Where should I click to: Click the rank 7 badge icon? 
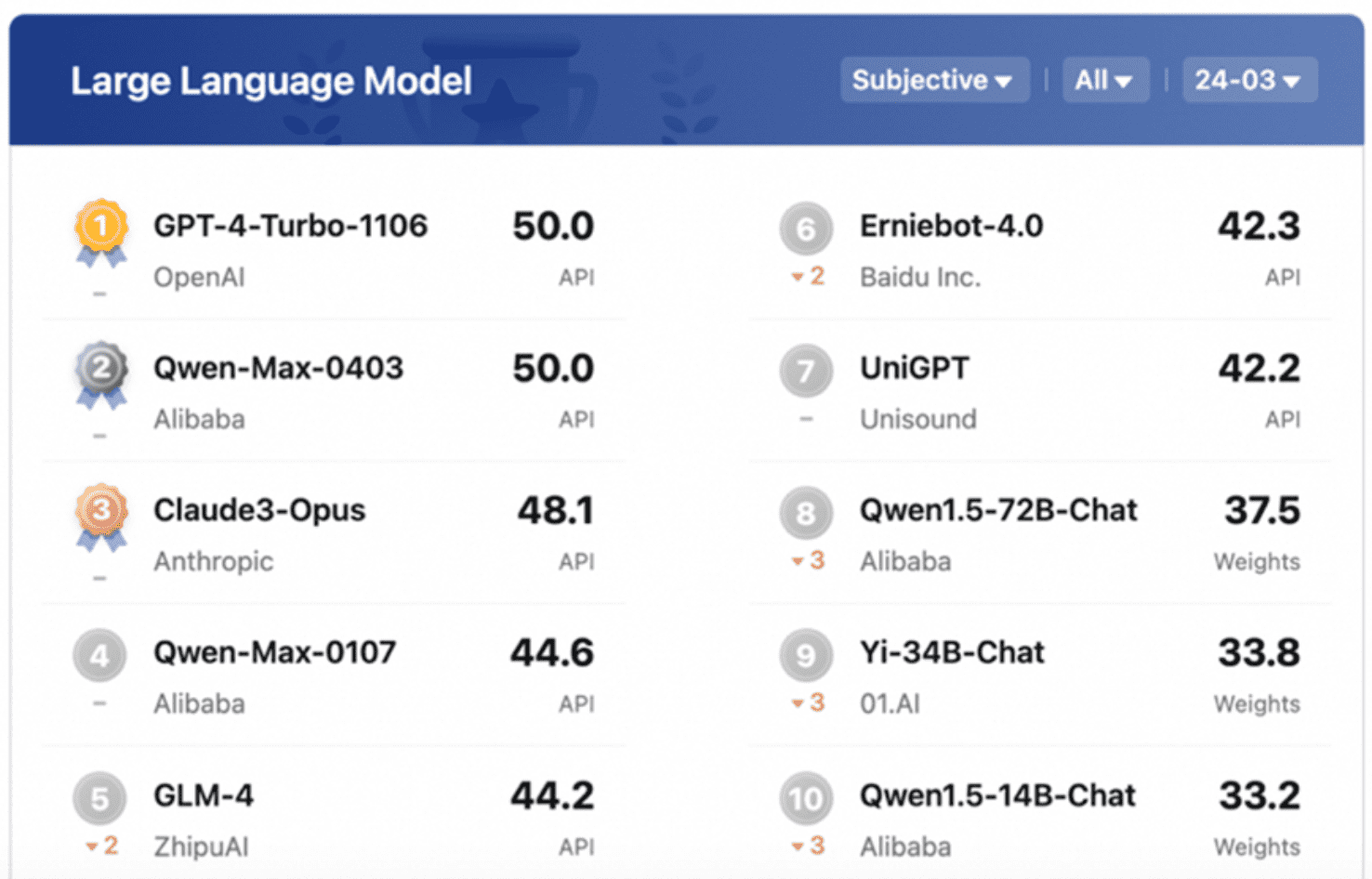[x=806, y=372]
